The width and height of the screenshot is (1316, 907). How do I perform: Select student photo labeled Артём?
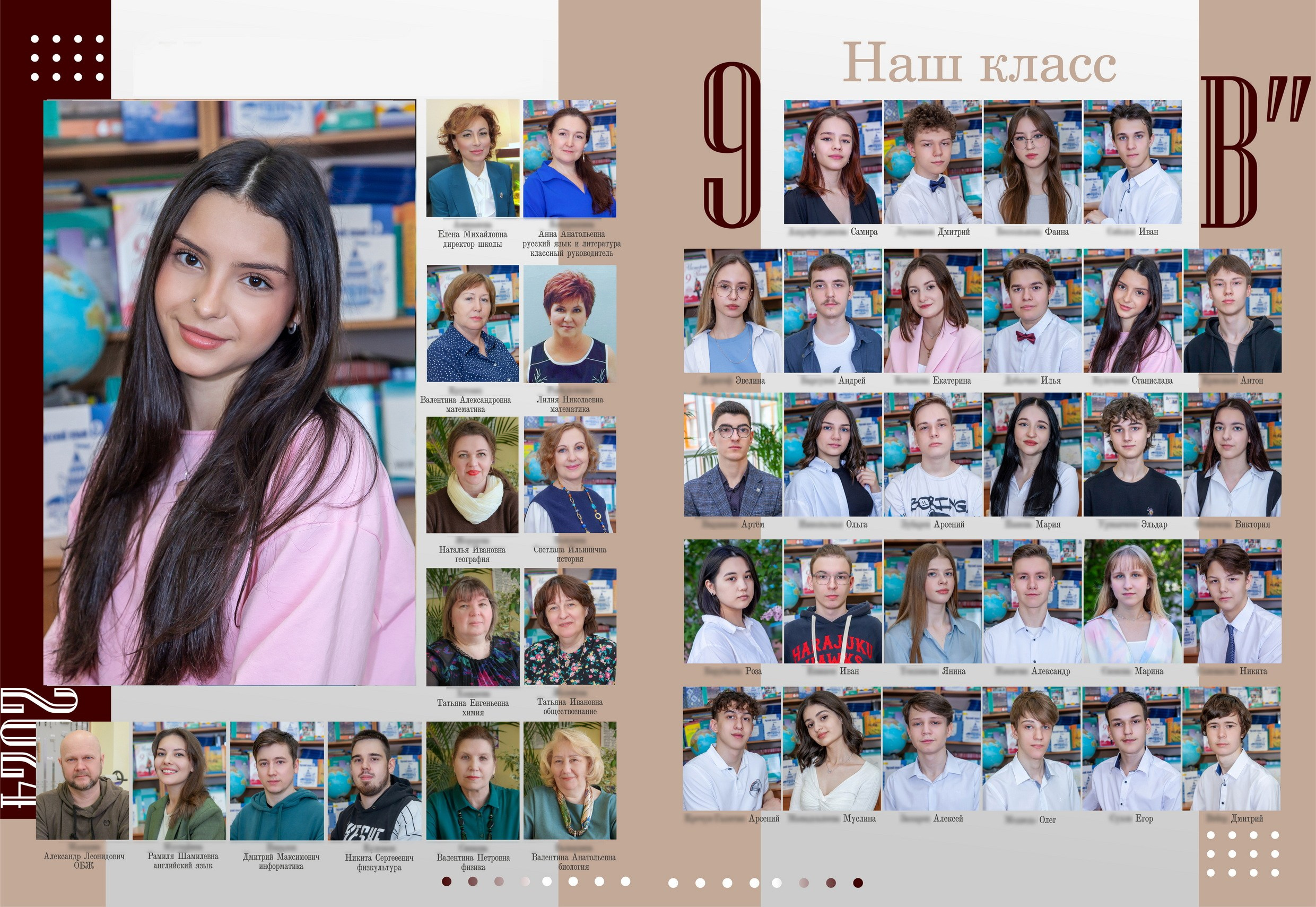(x=733, y=455)
